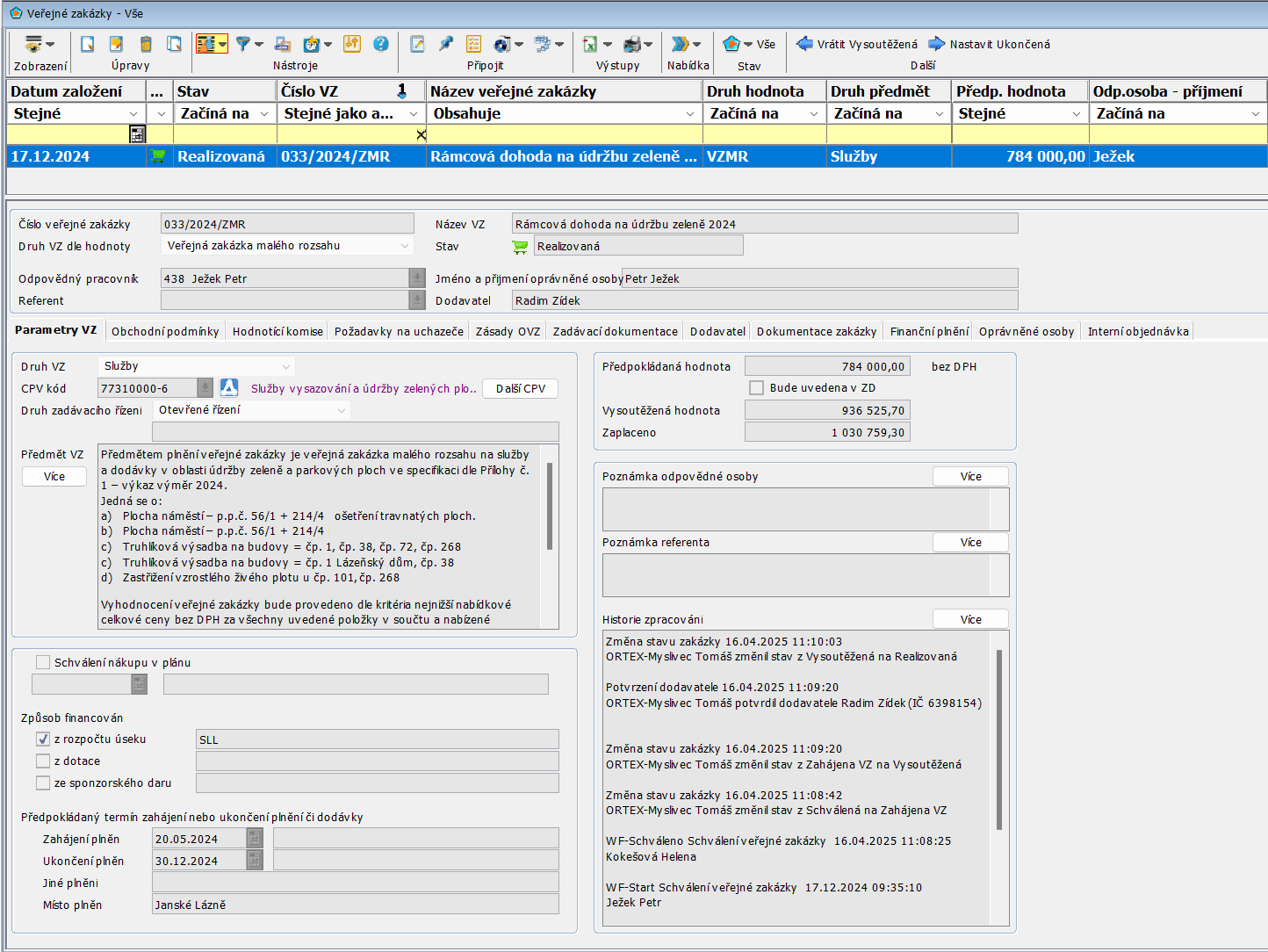Click the delete record trash icon
1268x952 pixels.
146,44
